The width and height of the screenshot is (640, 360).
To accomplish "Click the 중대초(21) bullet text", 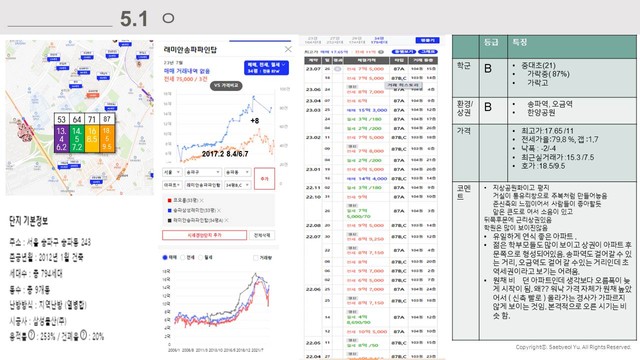I will [538, 65].
